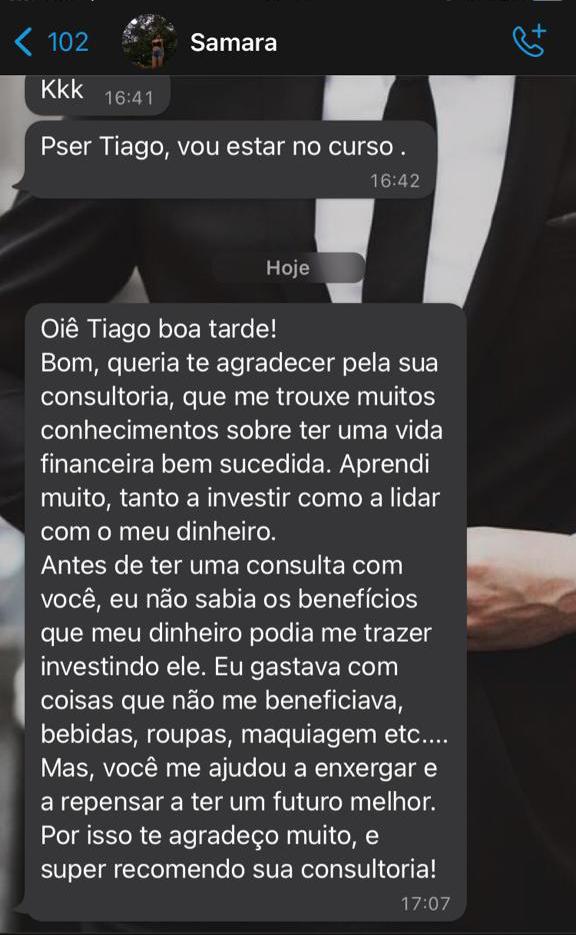Tap the 102 unread chats counter
Screen dimensions: 576x935
pos(68,42)
